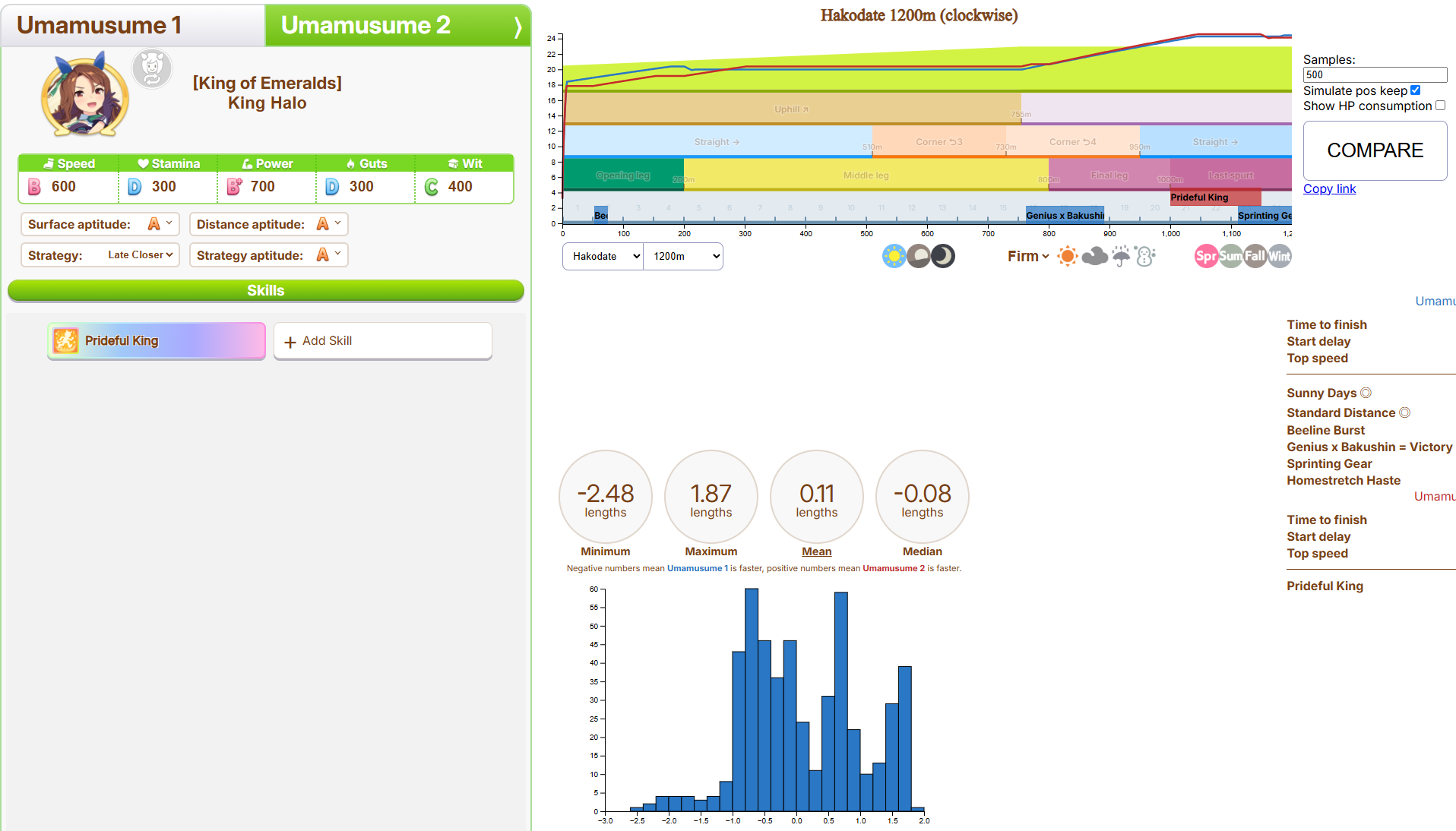This screenshot has height=831, width=1456.
Task: Select night (moon) time-of-day icon
Action: [943, 256]
